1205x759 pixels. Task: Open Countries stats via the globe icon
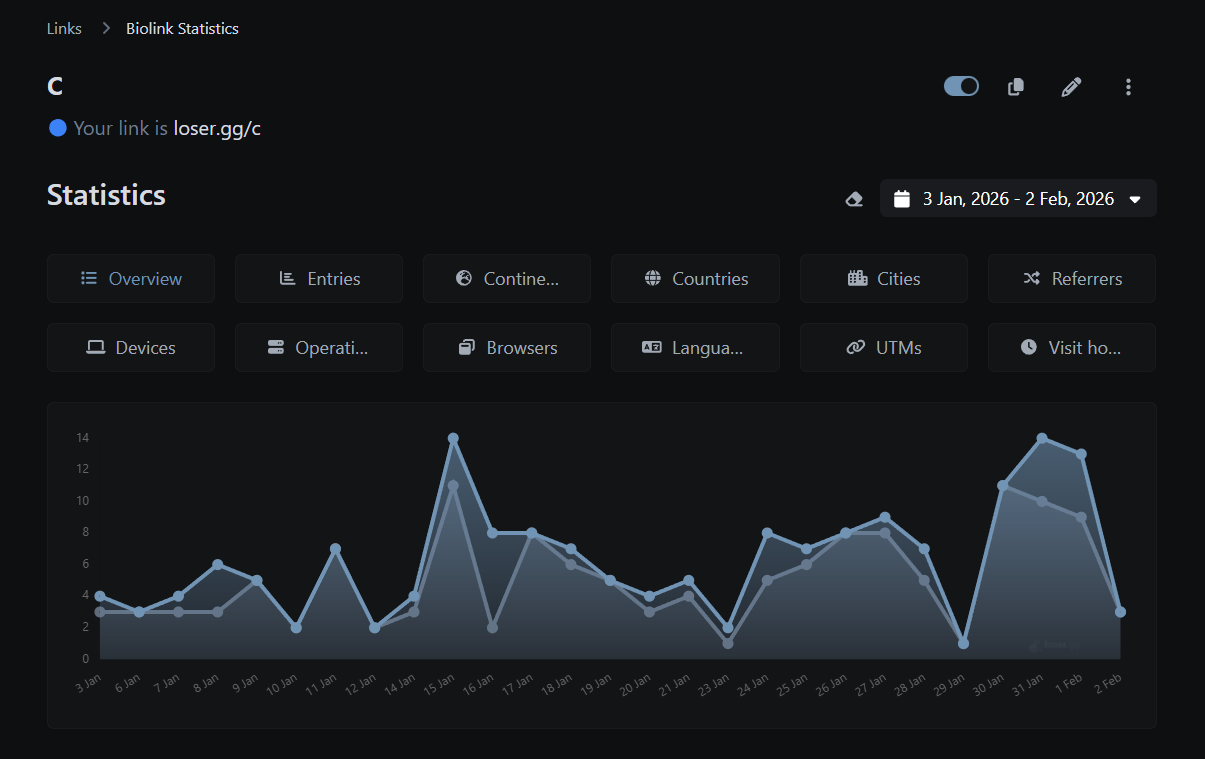651,278
